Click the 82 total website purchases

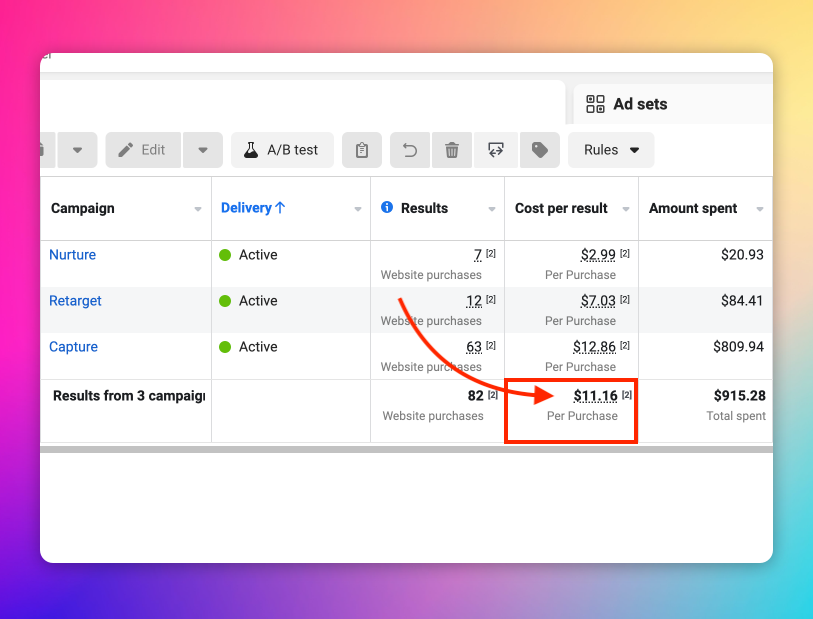pyautogui.click(x=475, y=396)
